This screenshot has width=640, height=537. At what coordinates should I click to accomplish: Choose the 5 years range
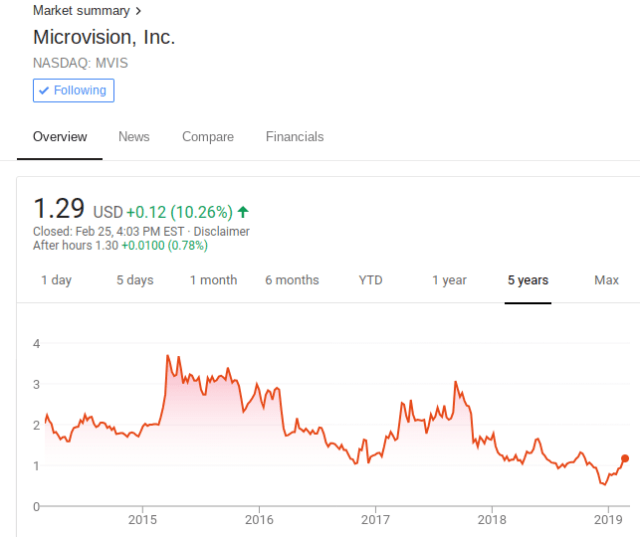(x=528, y=280)
